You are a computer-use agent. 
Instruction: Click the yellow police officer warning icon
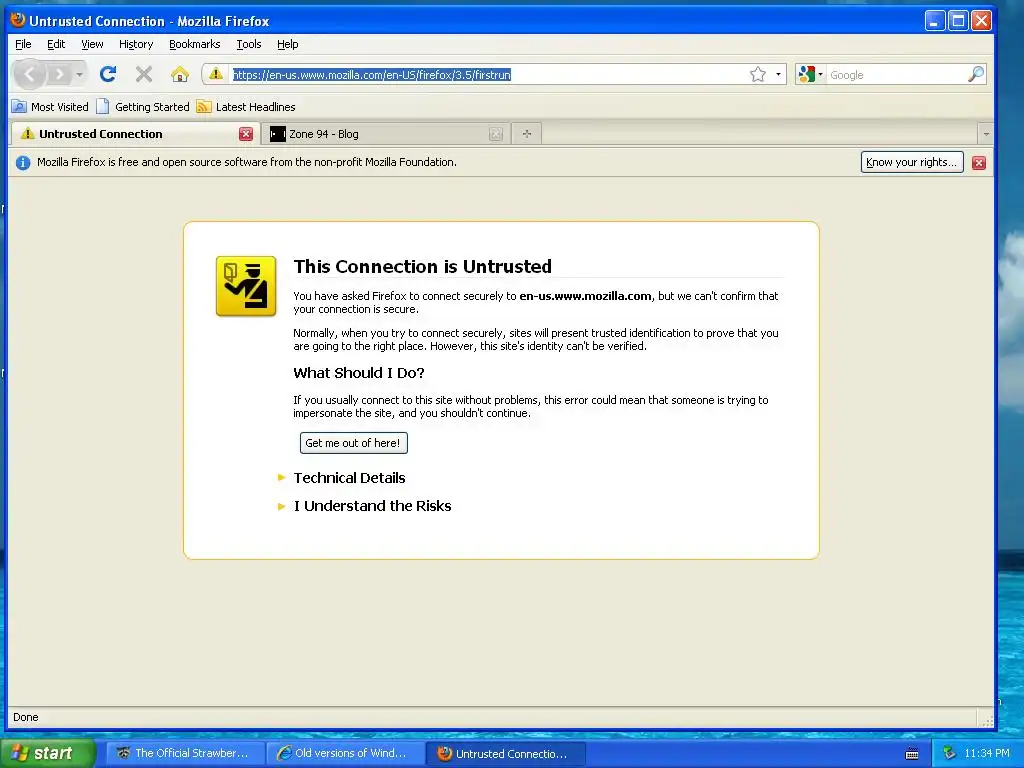246,286
